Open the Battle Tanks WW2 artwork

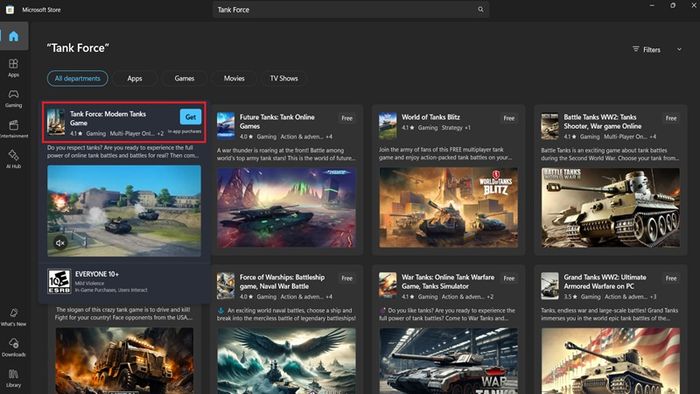[611, 207]
